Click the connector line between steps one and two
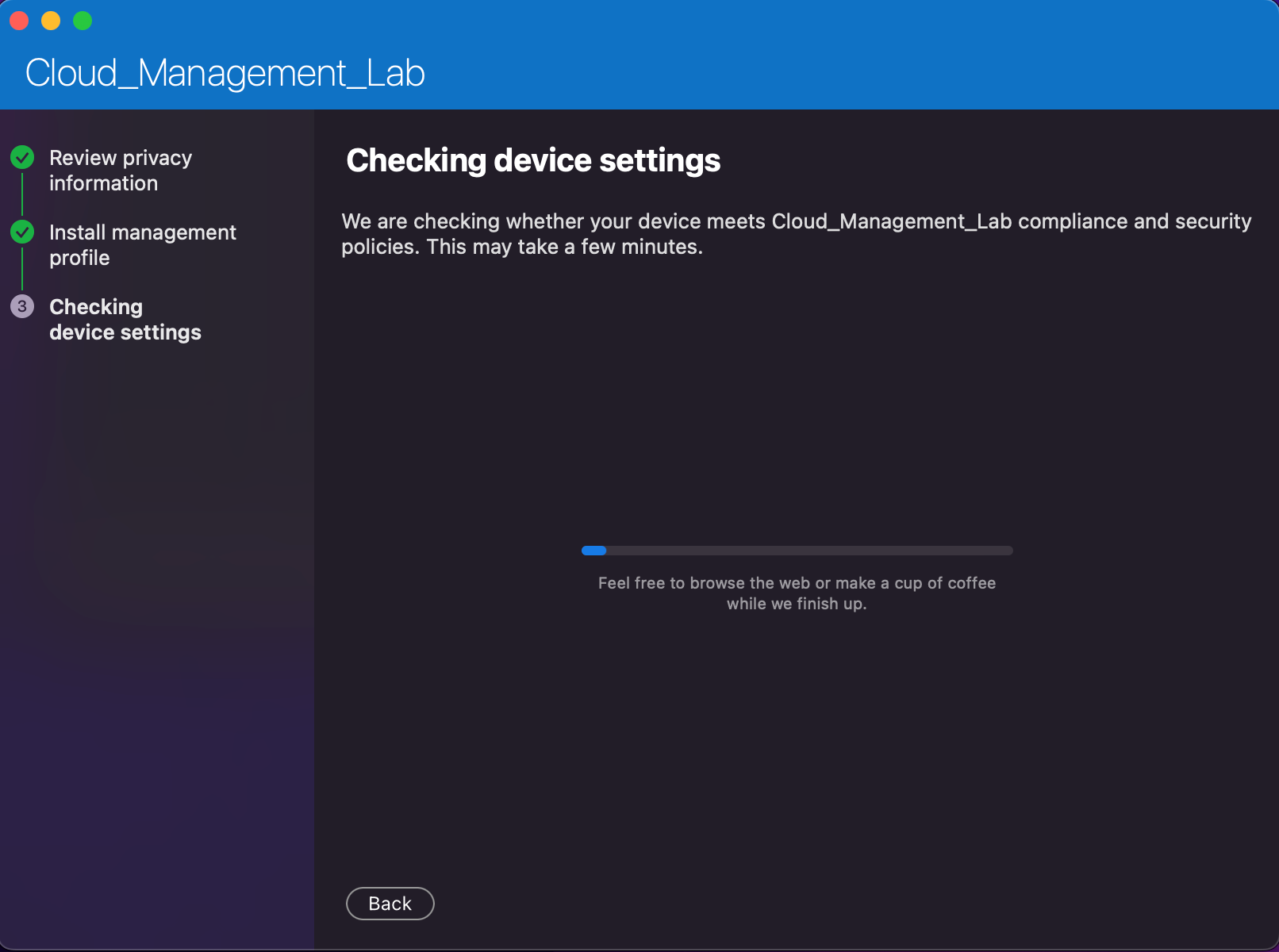Viewport: 1279px width, 952px height. pos(22,194)
